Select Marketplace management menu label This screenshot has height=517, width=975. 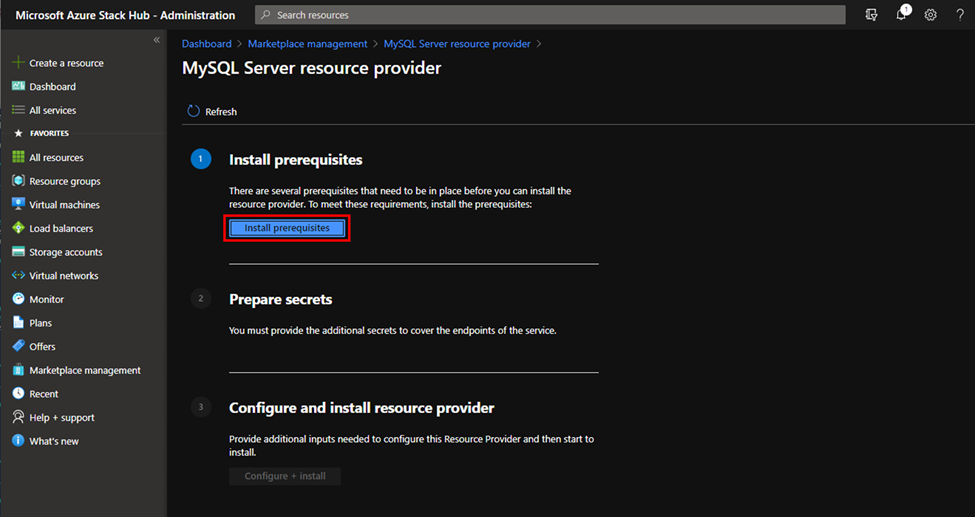pos(85,370)
